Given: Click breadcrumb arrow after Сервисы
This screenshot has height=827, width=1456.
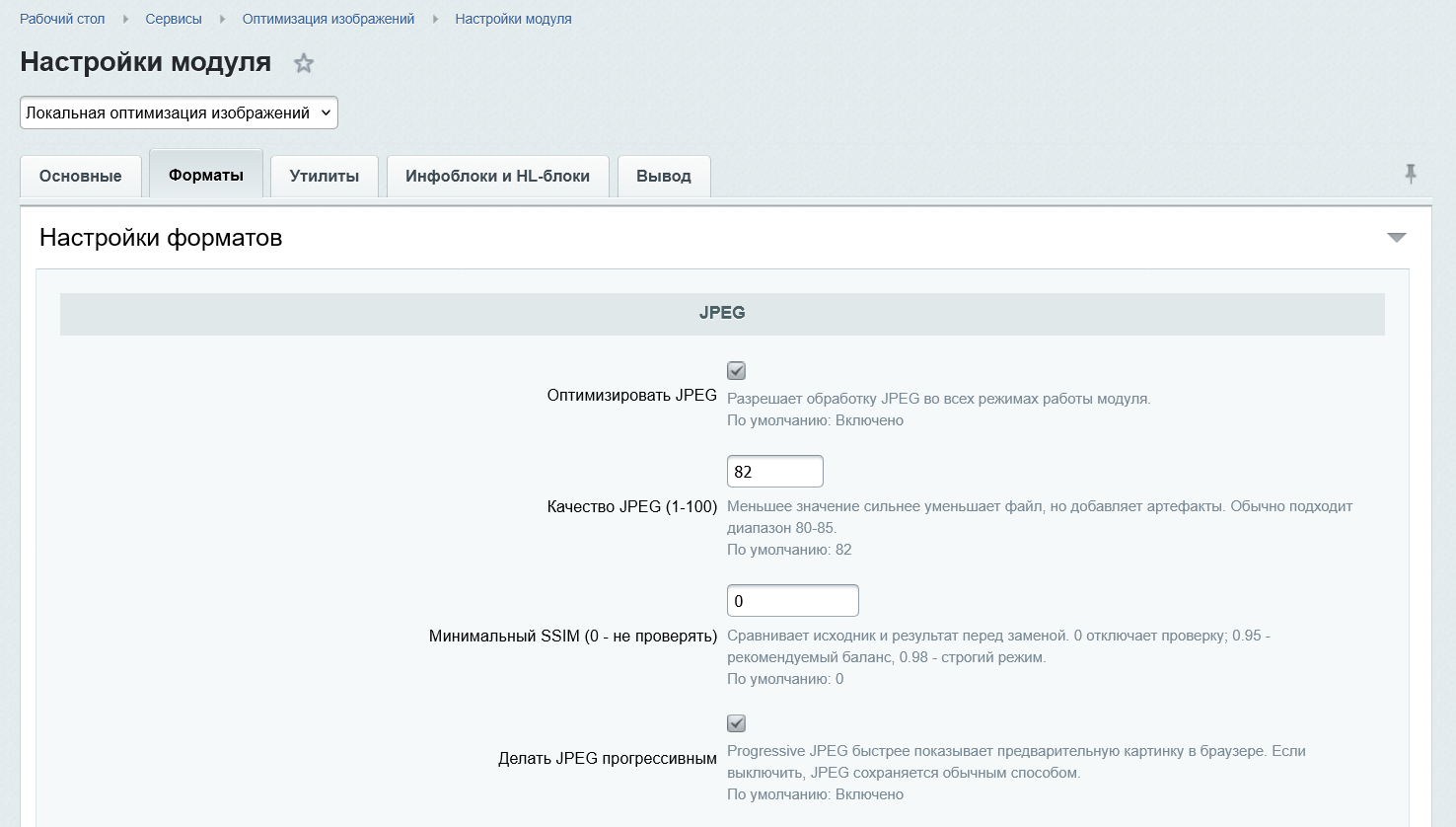Looking at the screenshot, I should [x=222, y=19].
